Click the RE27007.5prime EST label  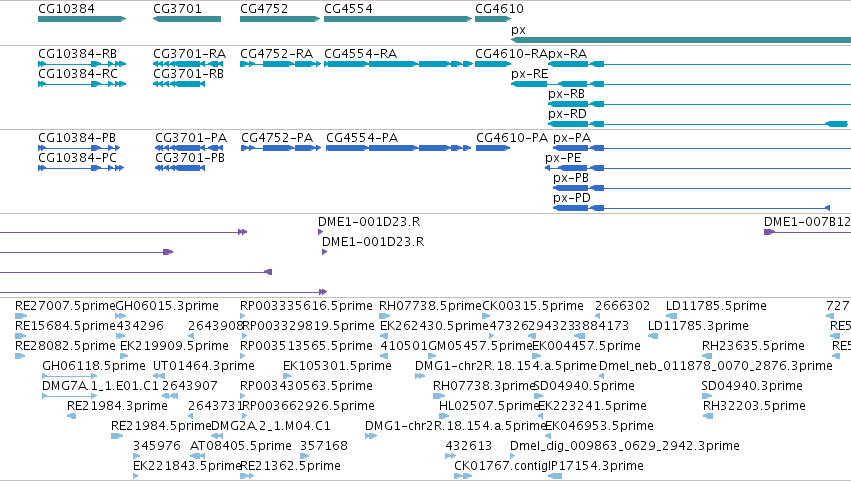coord(65,306)
